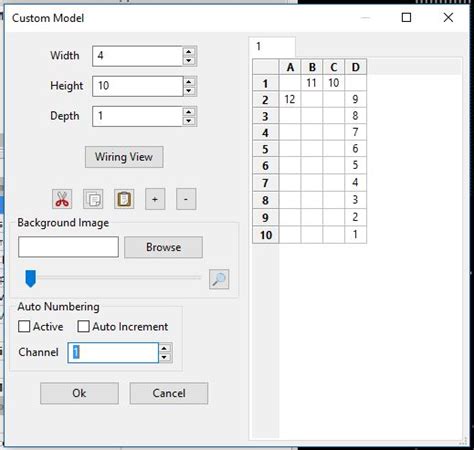Browse for a background image

coord(163,247)
